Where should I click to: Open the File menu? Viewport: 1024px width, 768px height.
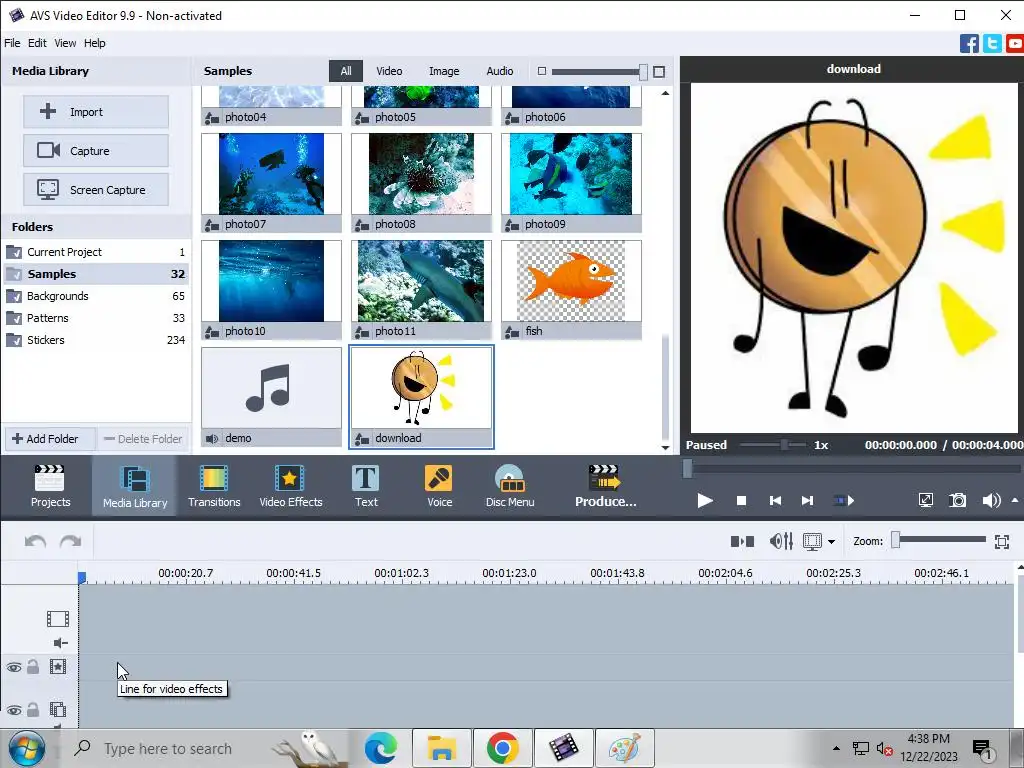pyautogui.click(x=12, y=43)
